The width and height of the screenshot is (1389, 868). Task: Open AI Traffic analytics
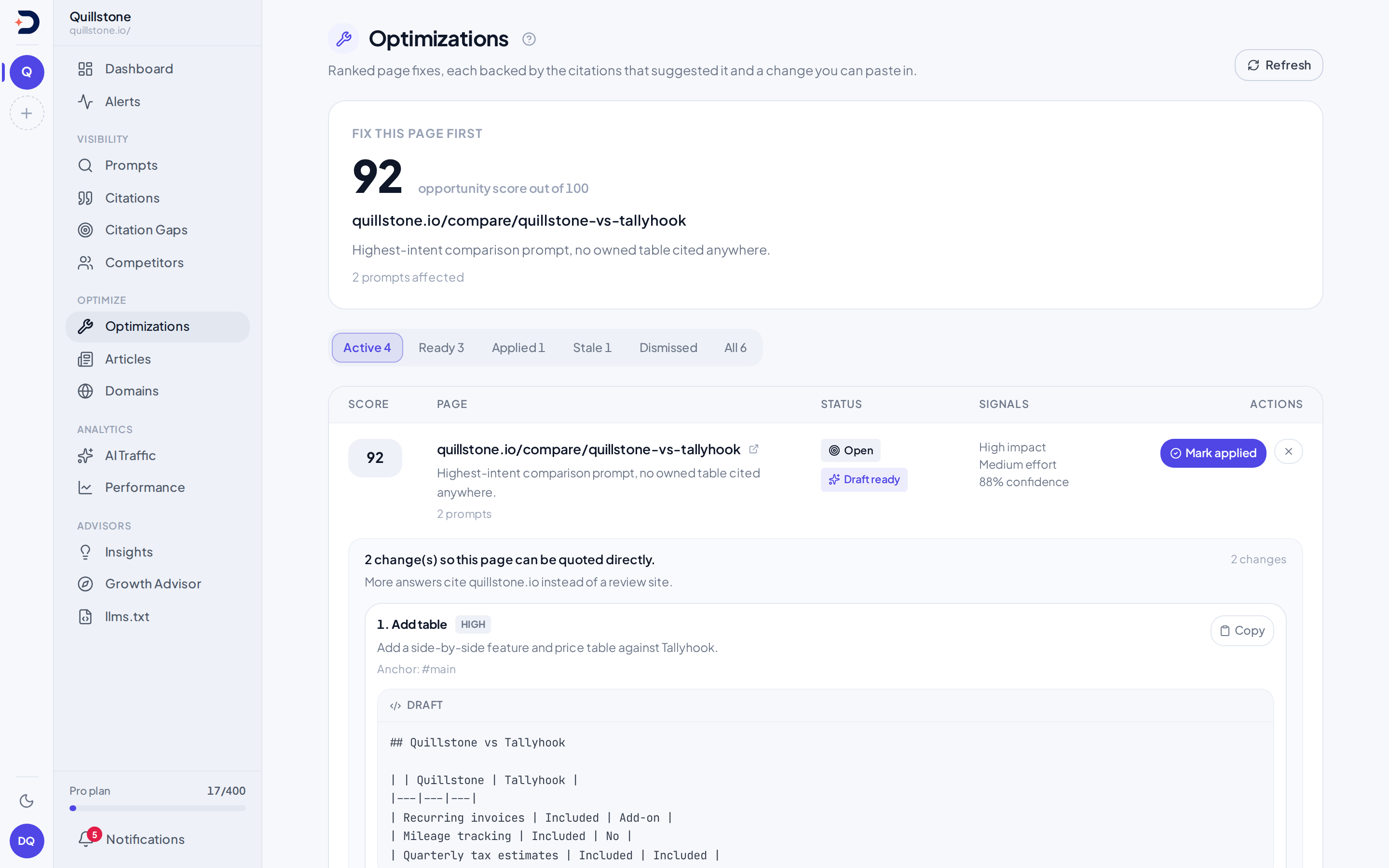pos(157,456)
